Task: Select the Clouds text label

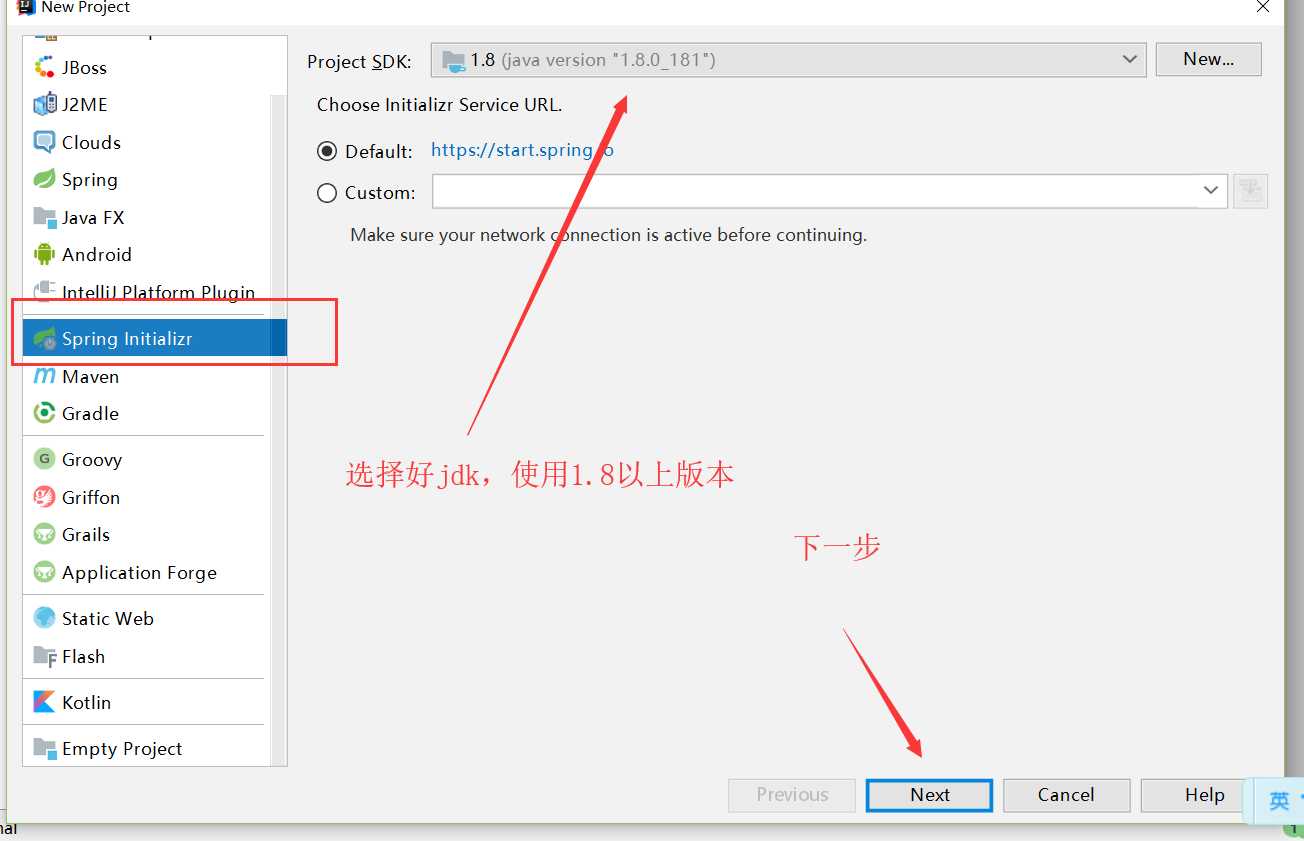Action: (x=91, y=143)
